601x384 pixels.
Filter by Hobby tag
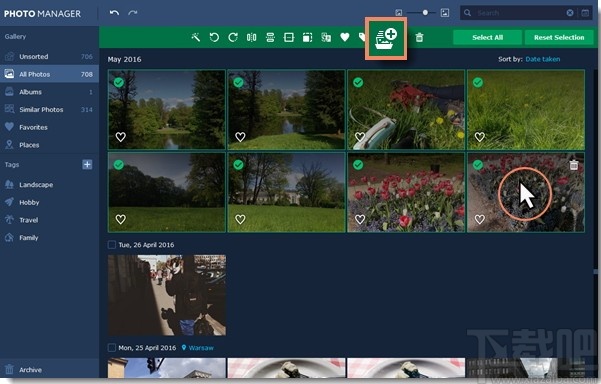point(49,202)
